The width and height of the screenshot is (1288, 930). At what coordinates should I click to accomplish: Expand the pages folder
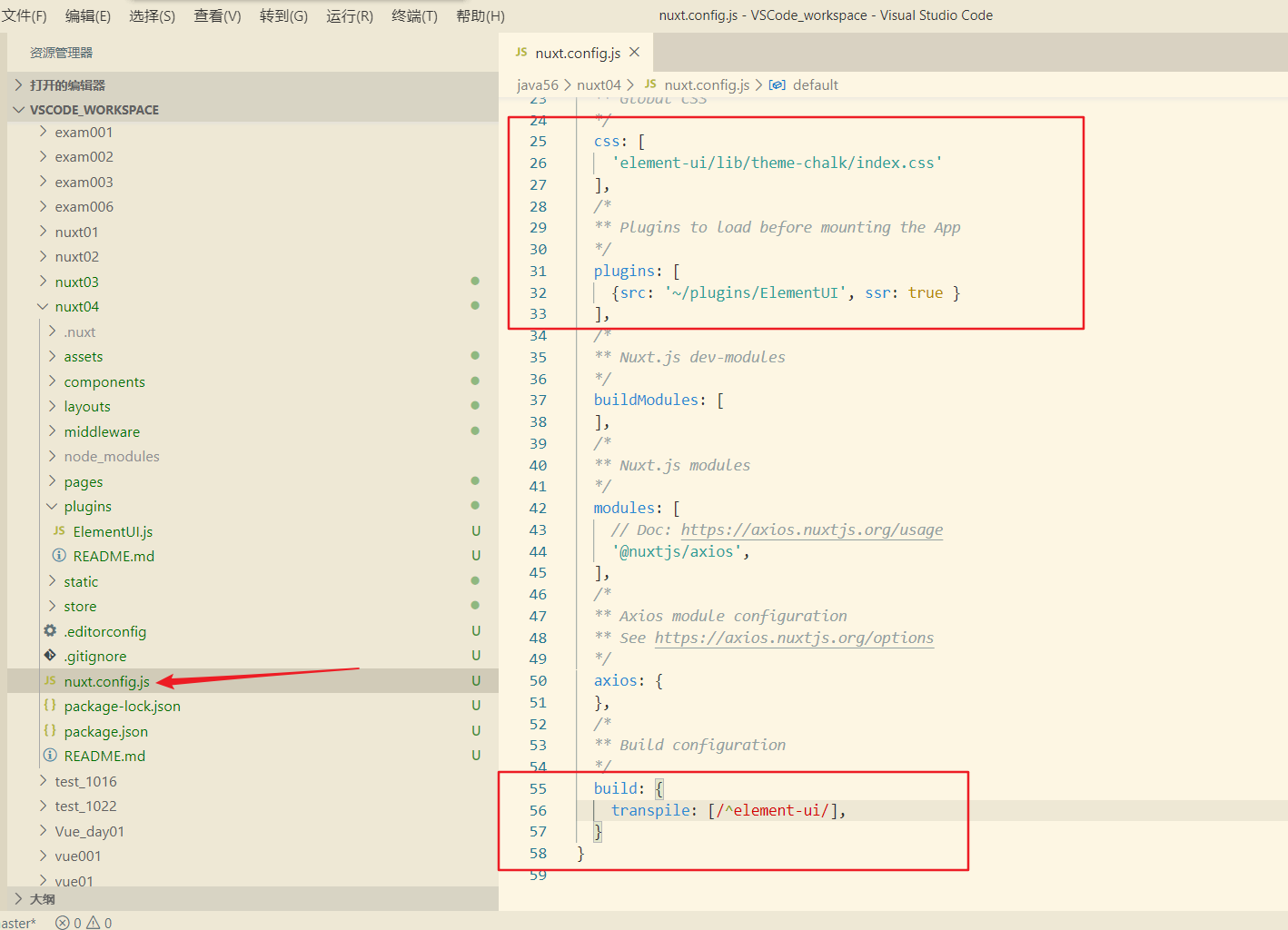pyautogui.click(x=52, y=481)
